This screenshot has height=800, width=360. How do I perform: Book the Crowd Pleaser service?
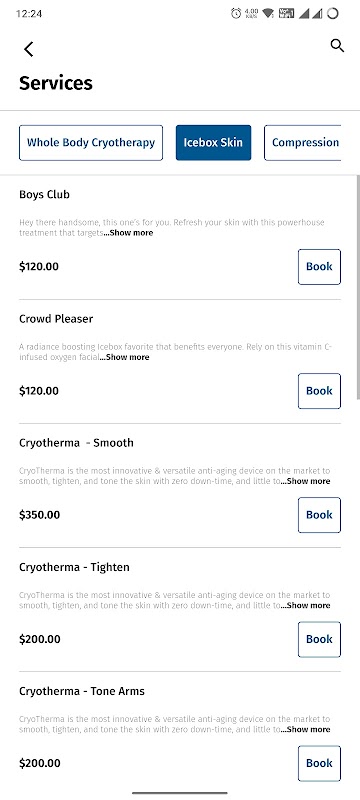tap(319, 391)
